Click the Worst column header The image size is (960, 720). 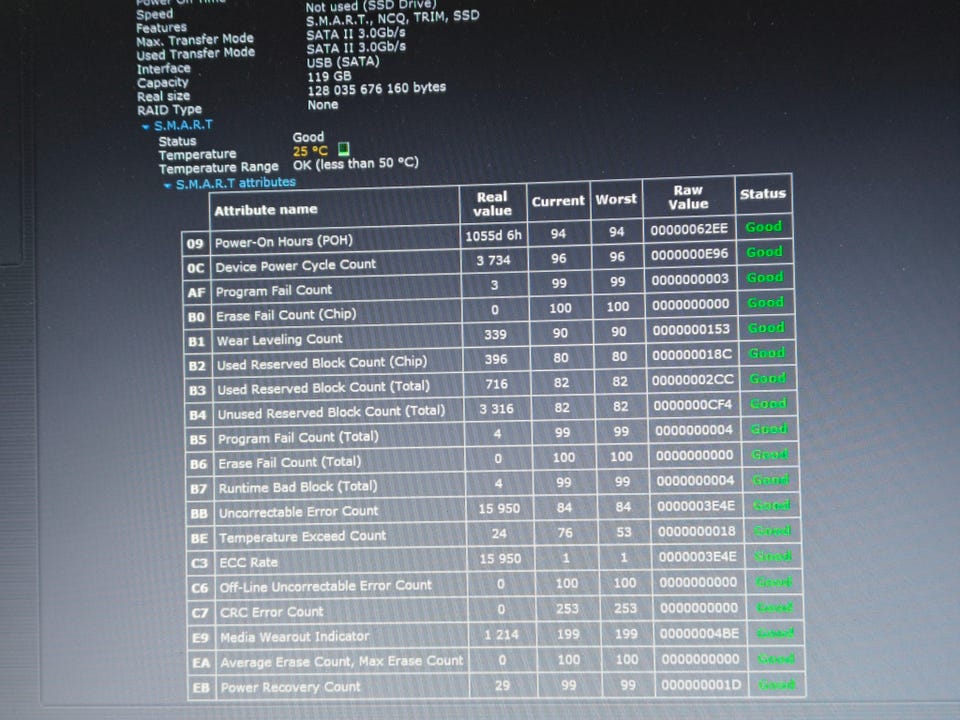point(616,199)
